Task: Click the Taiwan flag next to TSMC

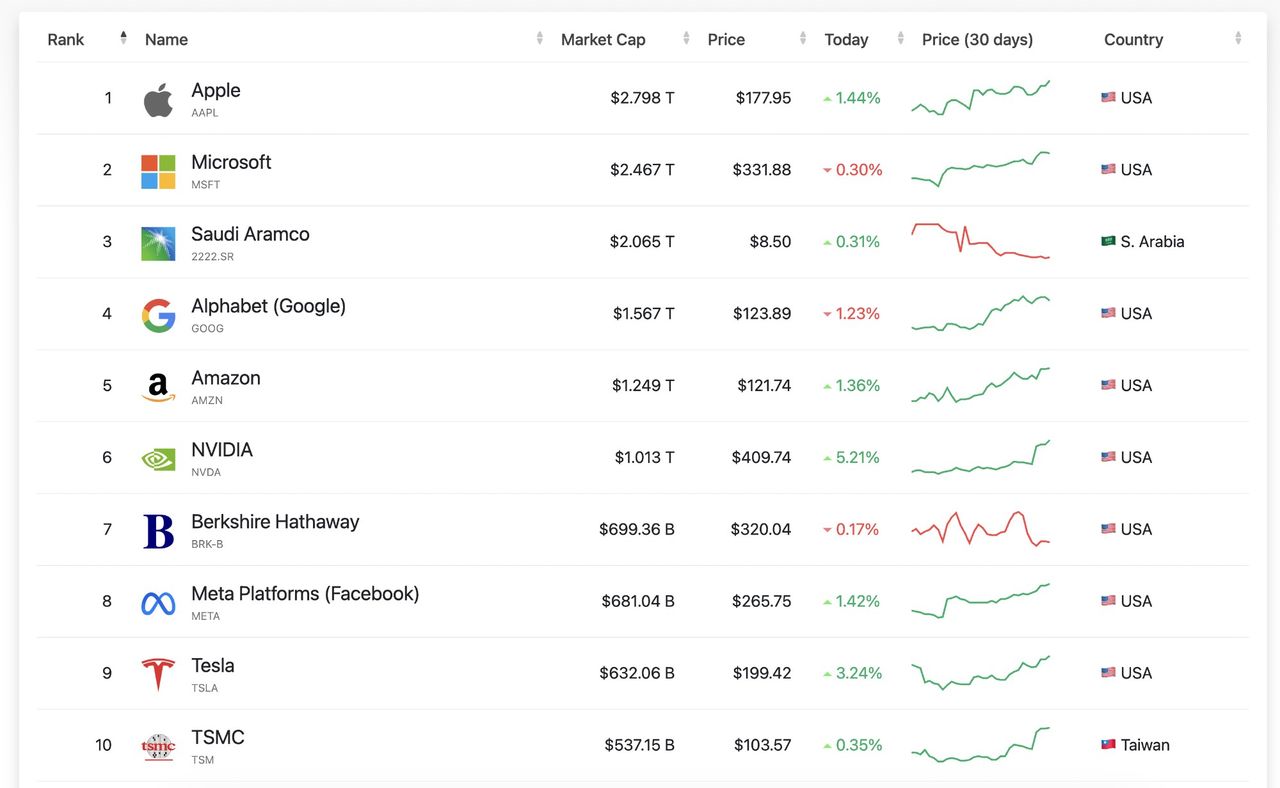Action: 1108,745
